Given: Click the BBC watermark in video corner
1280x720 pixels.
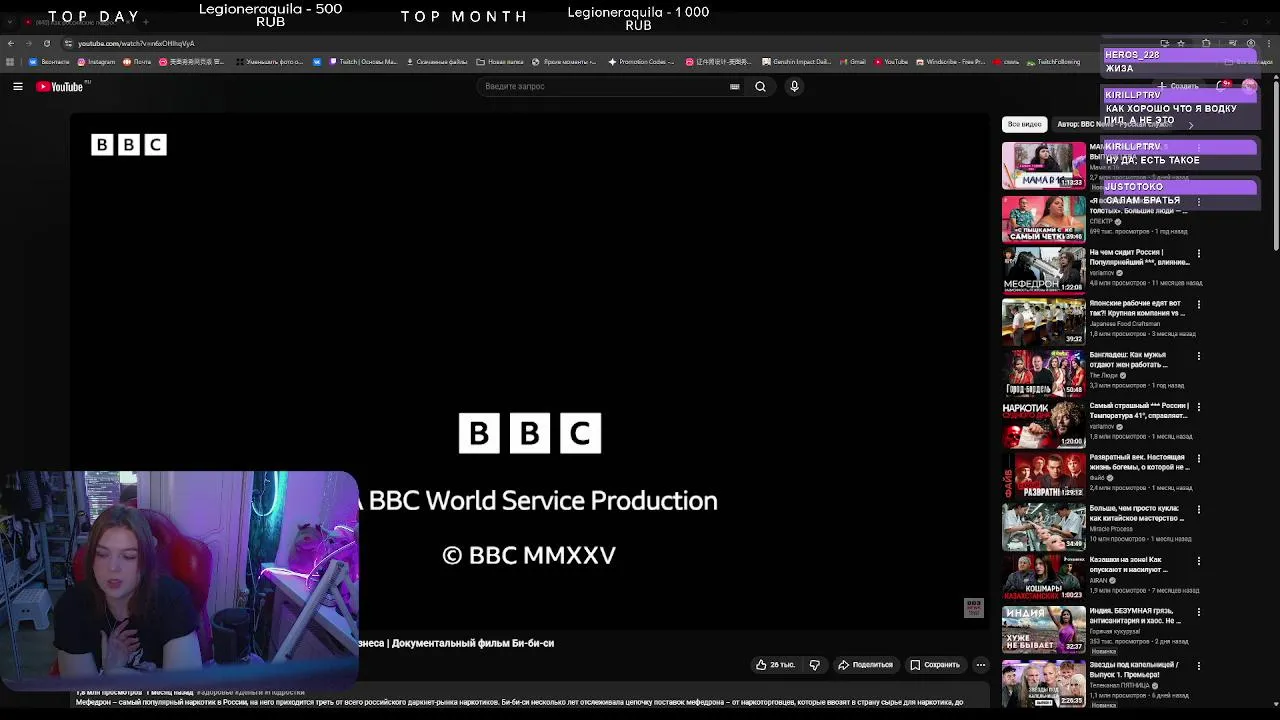Looking at the screenshot, I should (974, 608).
